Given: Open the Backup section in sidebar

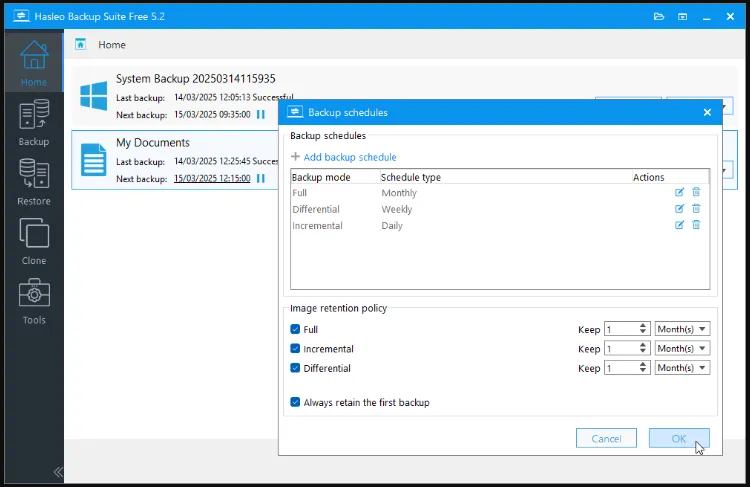Looking at the screenshot, I should pos(33,122).
